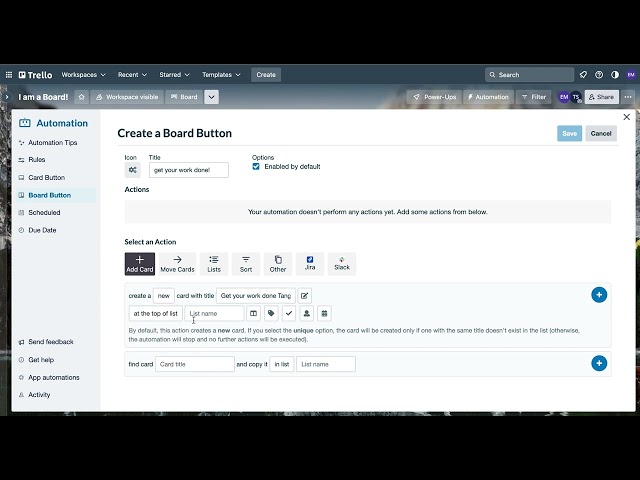
Task: Star the board I am a Board!
Action: pyautogui.click(x=82, y=97)
